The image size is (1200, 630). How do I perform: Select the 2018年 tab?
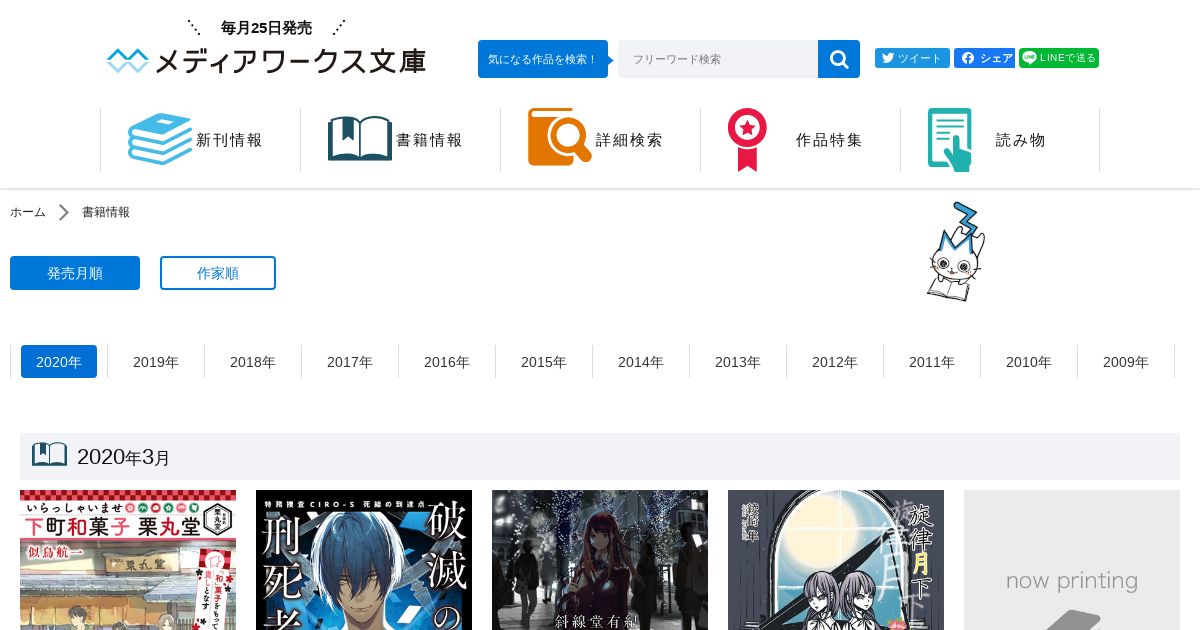coord(253,362)
